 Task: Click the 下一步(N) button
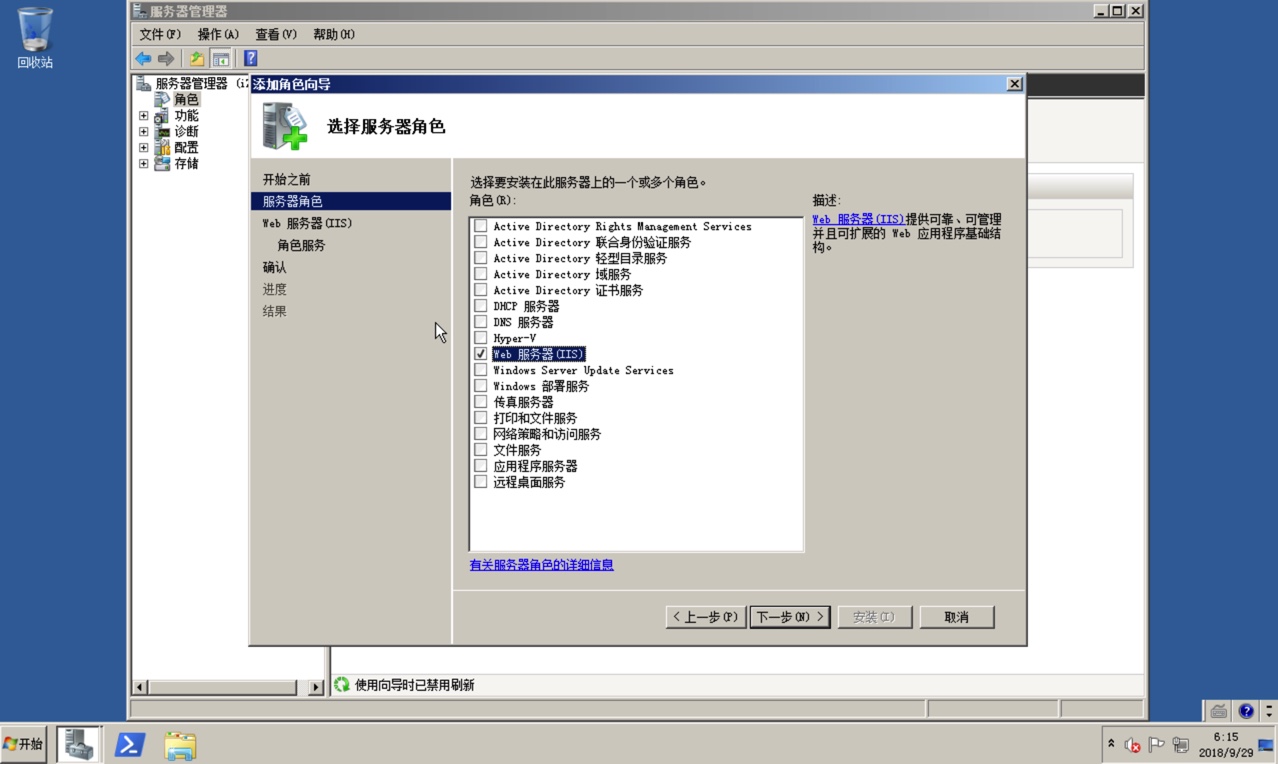click(790, 617)
